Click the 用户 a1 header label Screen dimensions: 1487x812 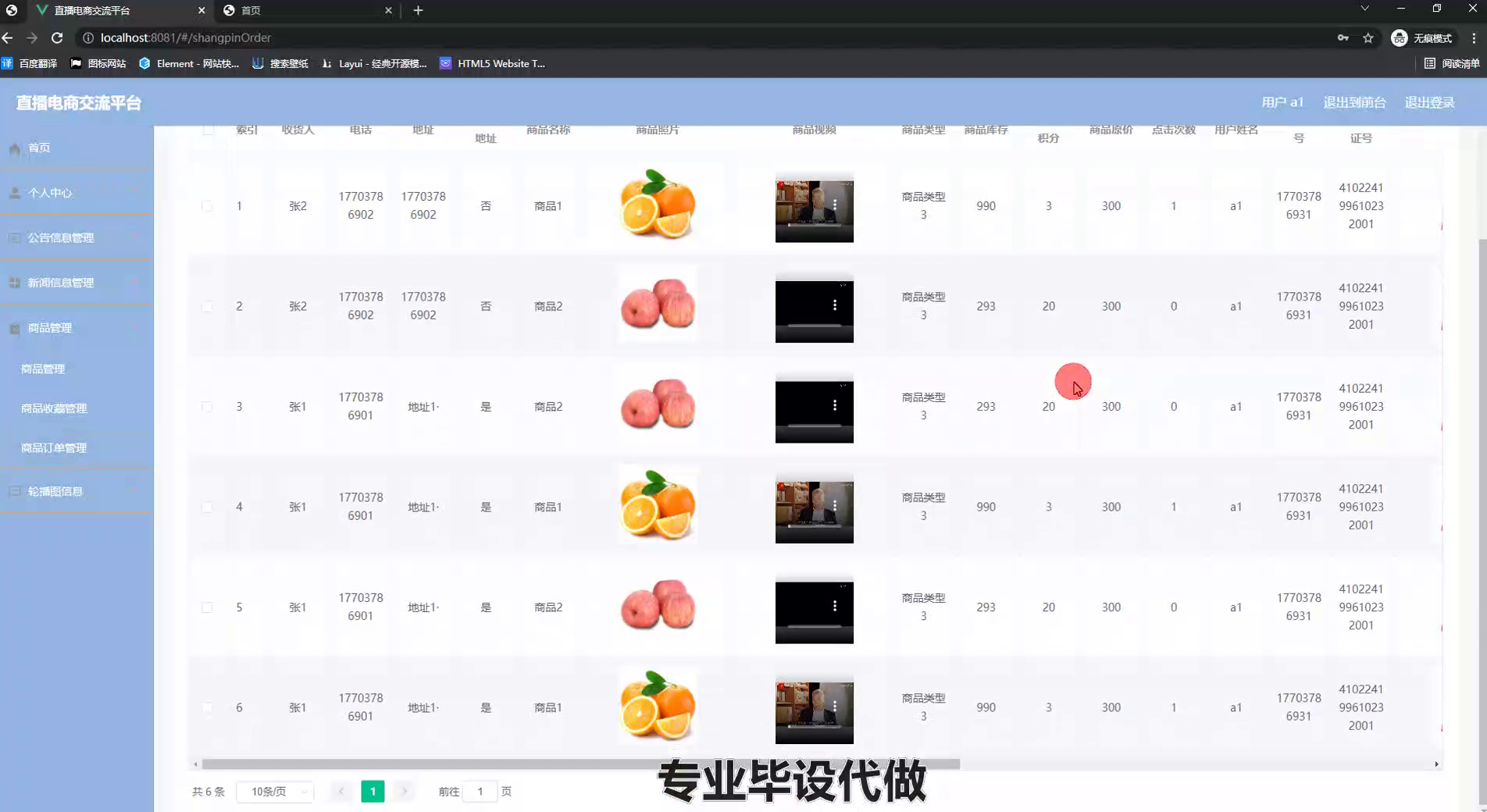[1282, 102]
